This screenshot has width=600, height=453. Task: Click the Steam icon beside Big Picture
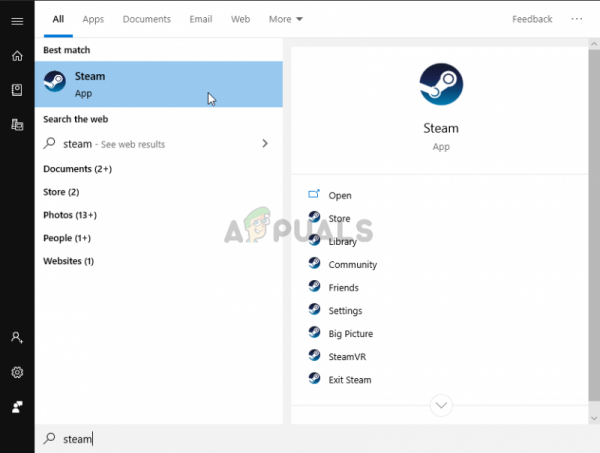[315, 332]
